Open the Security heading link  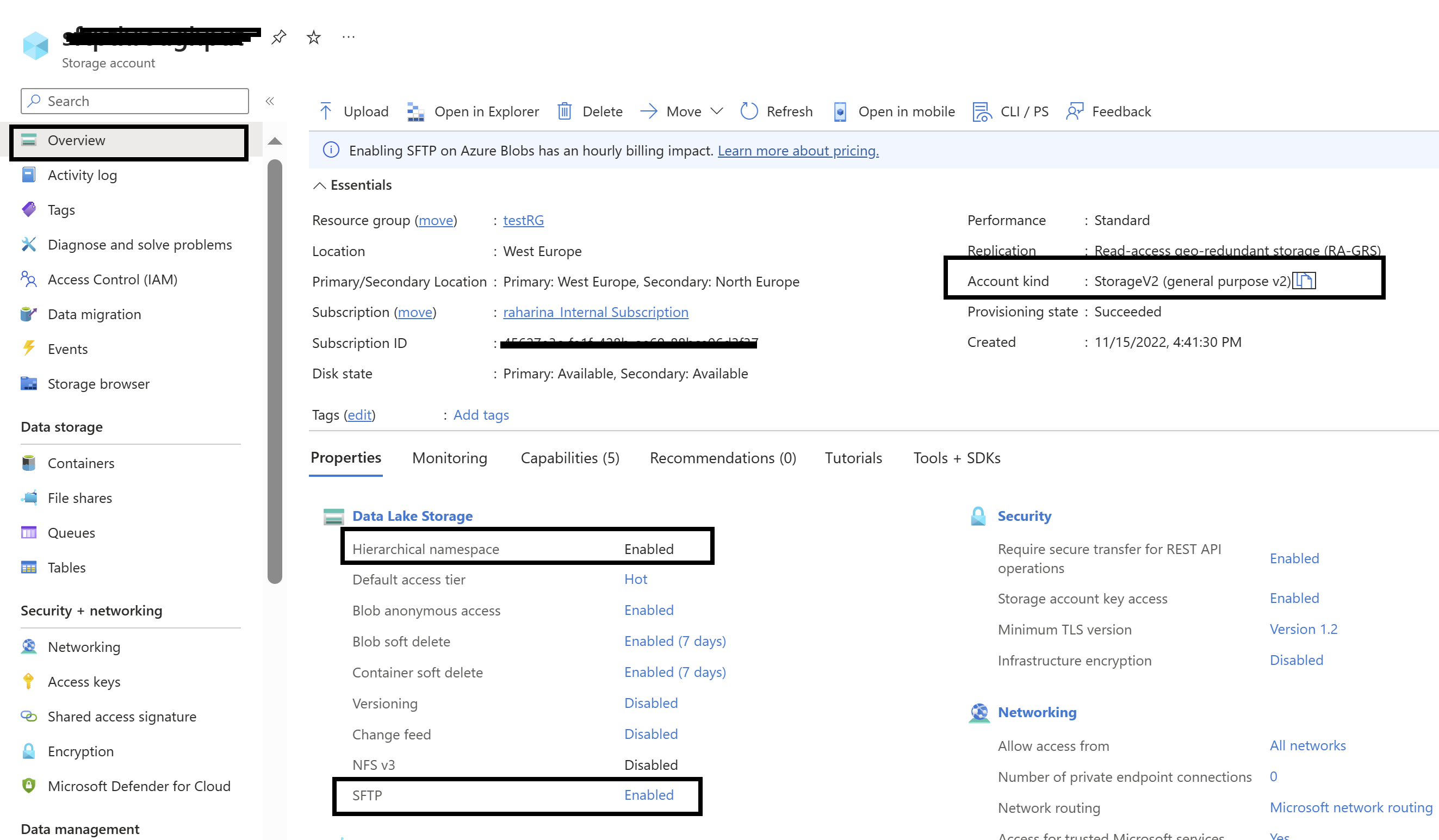click(1025, 516)
